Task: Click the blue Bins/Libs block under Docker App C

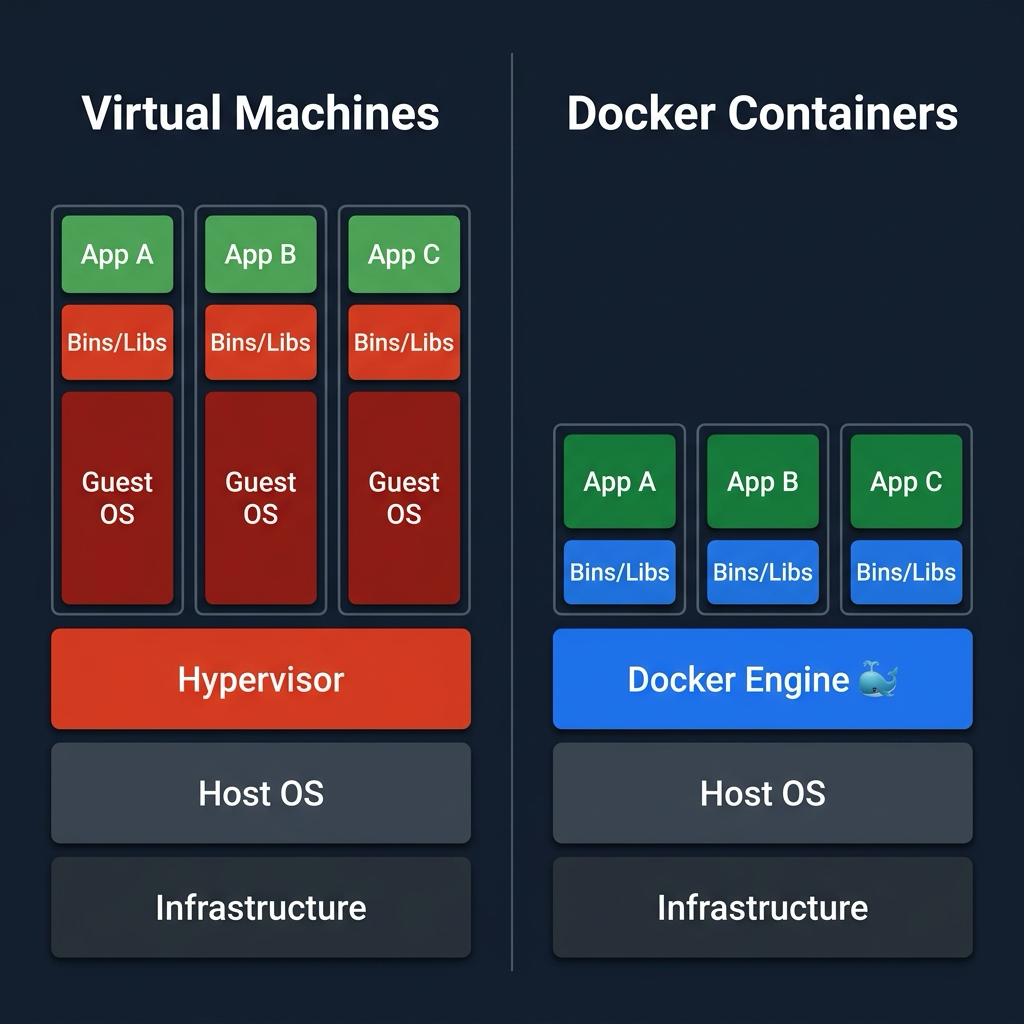Action: point(906,572)
